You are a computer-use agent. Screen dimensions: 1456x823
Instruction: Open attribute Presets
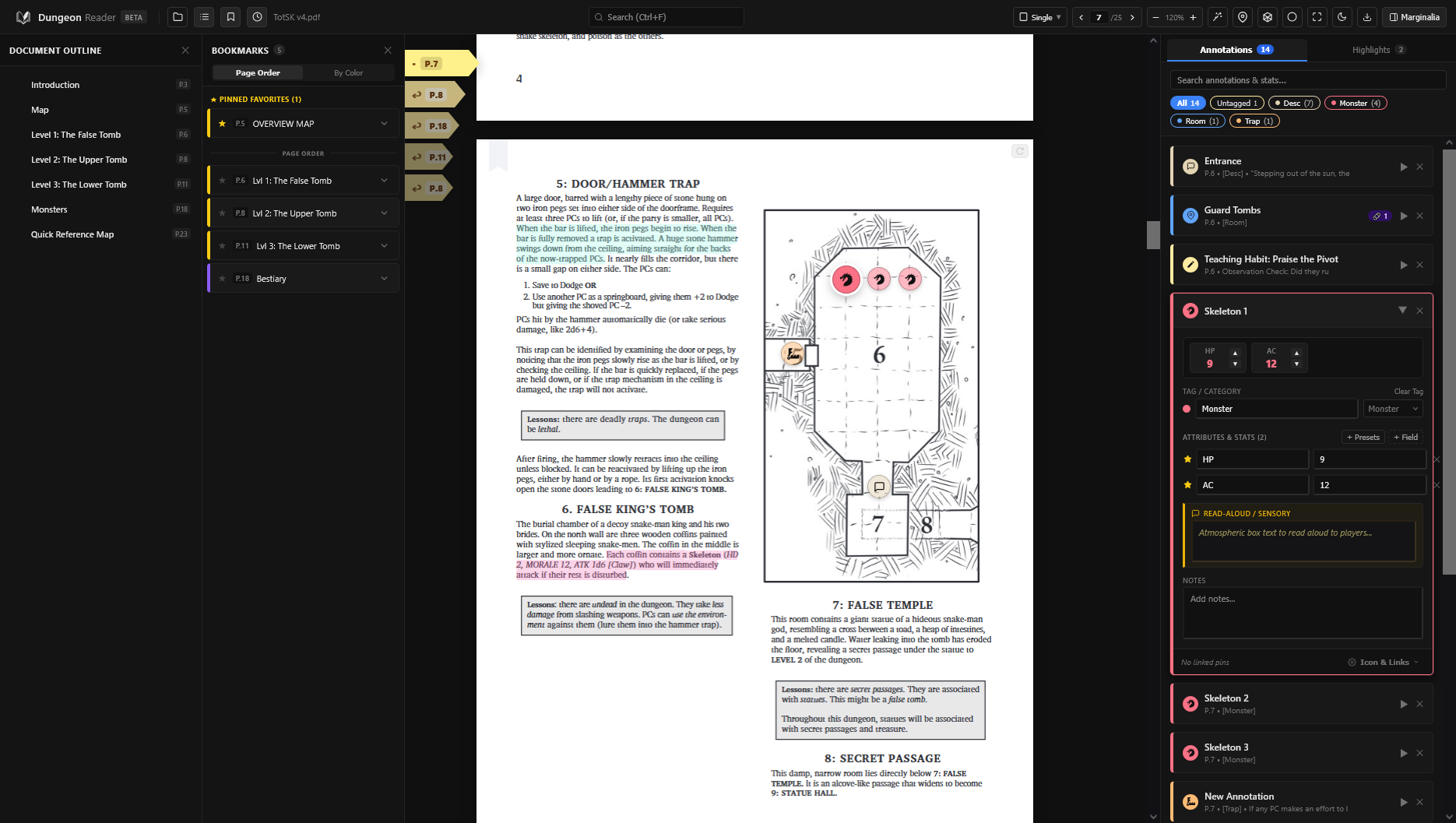(1363, 437)
